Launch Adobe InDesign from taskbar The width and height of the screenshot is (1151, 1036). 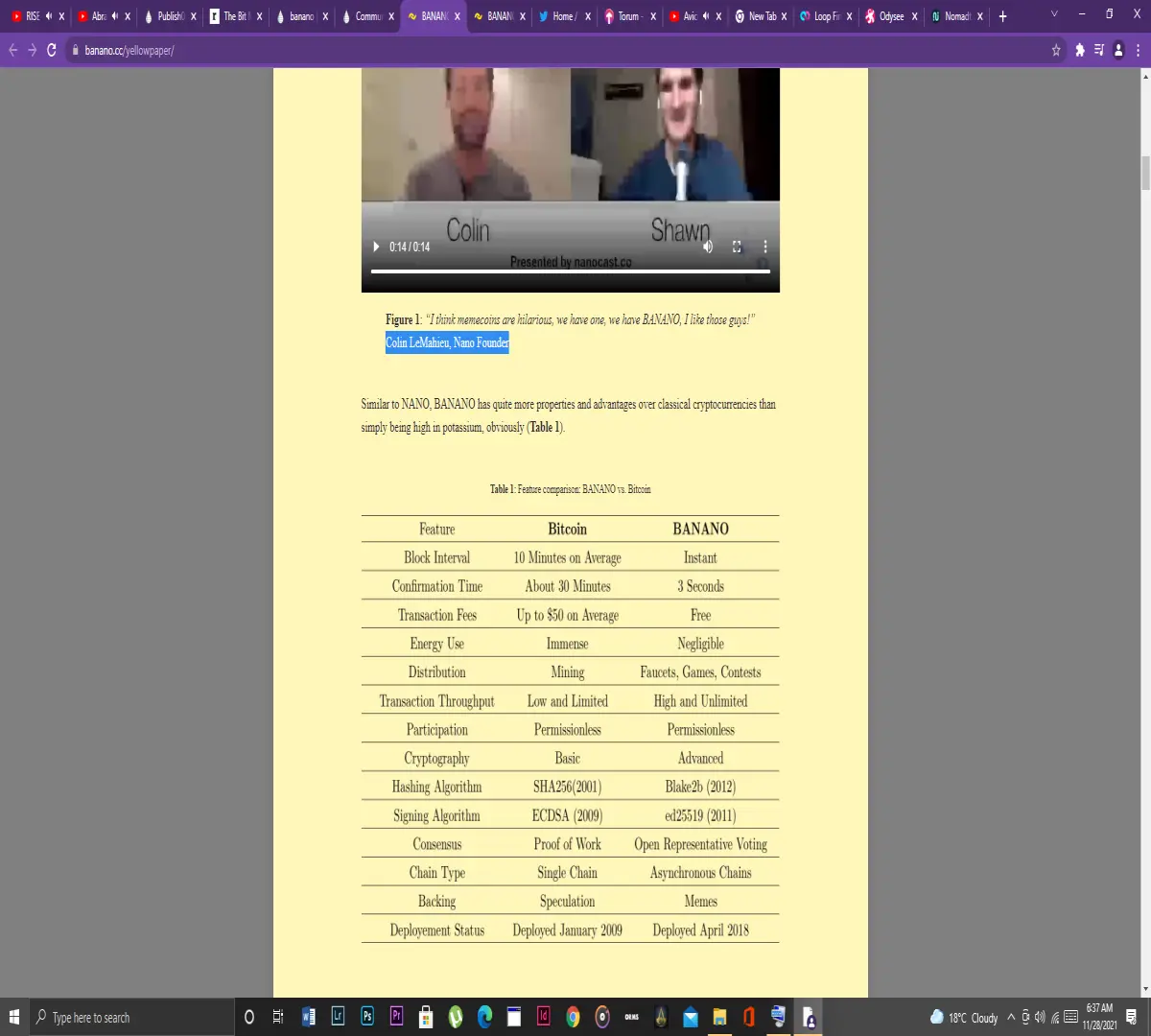tap(544, 1017)
